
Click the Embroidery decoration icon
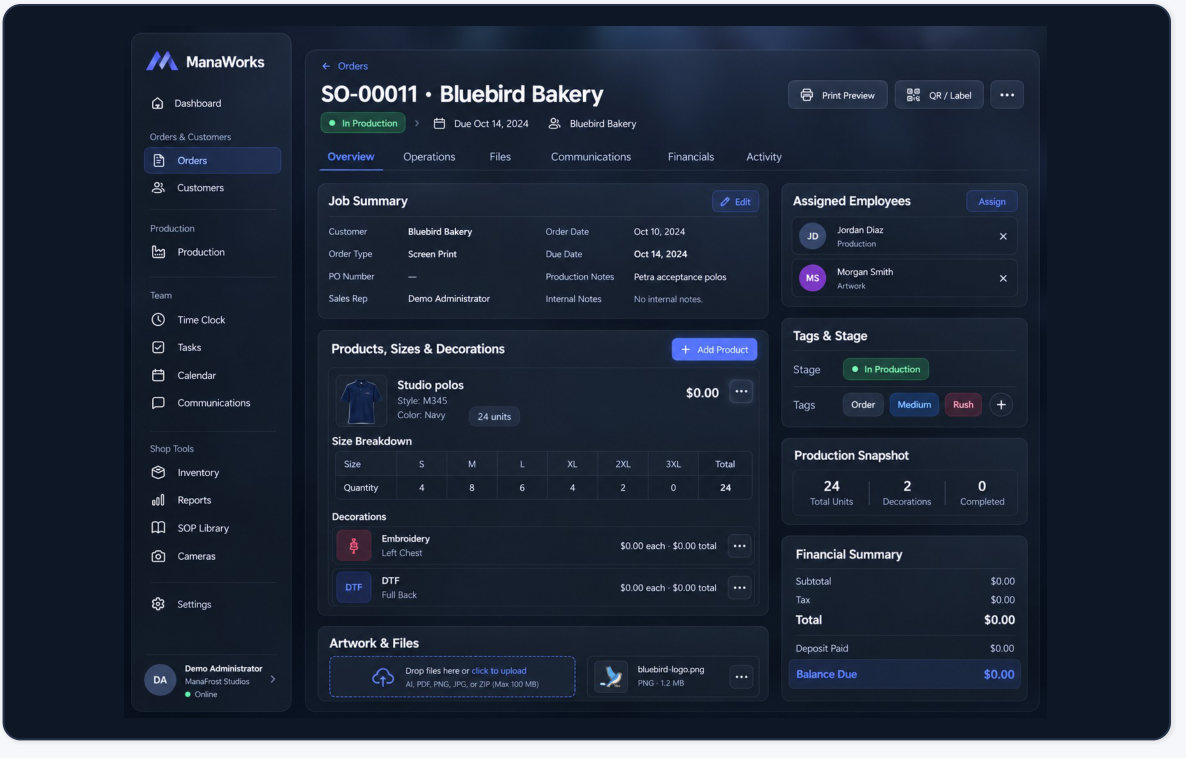353,545
